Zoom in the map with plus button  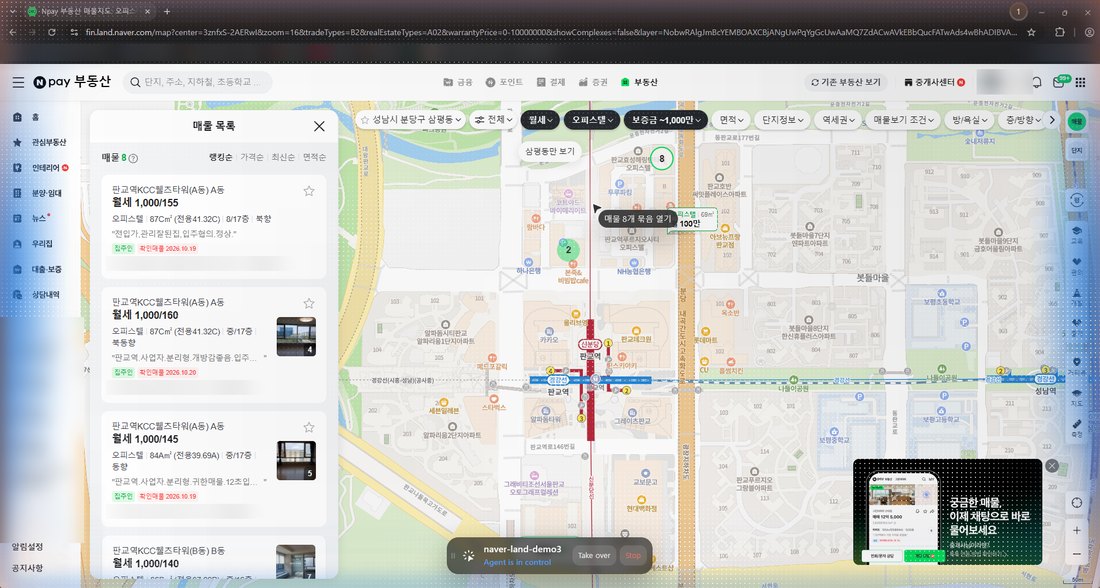[1077, 530]
